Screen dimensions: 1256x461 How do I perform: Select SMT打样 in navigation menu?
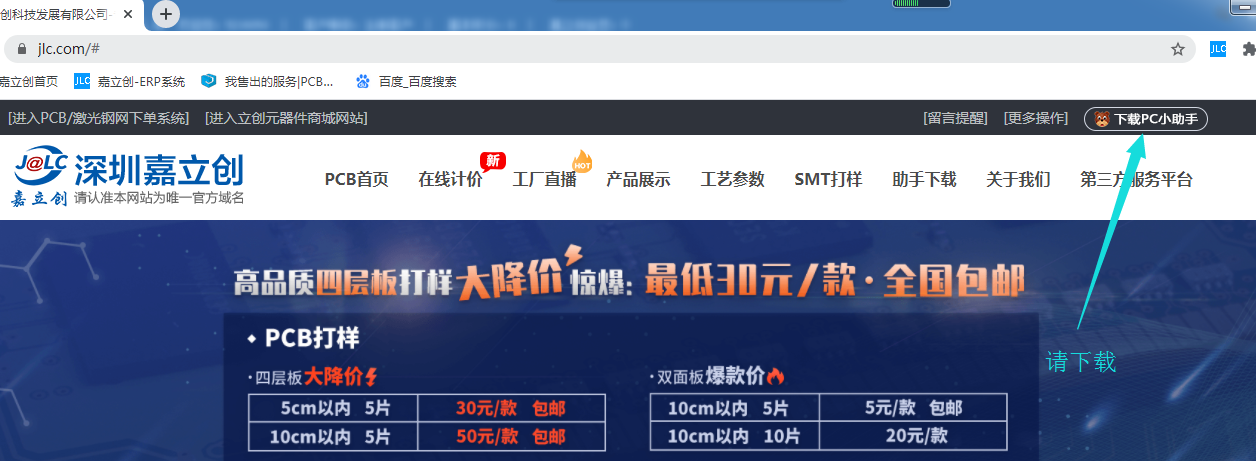tap(828, 180)
